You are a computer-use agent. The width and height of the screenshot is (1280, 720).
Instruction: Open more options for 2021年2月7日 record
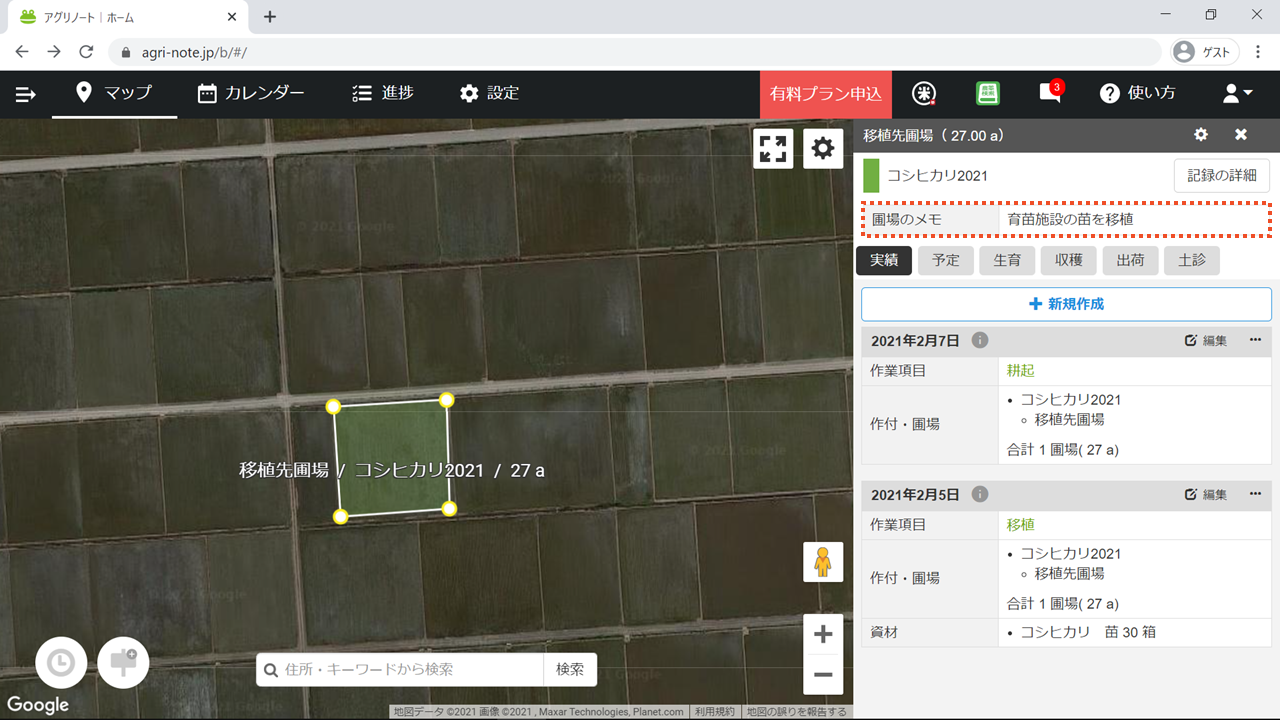pyautogui.click(x=1256, y=340)
